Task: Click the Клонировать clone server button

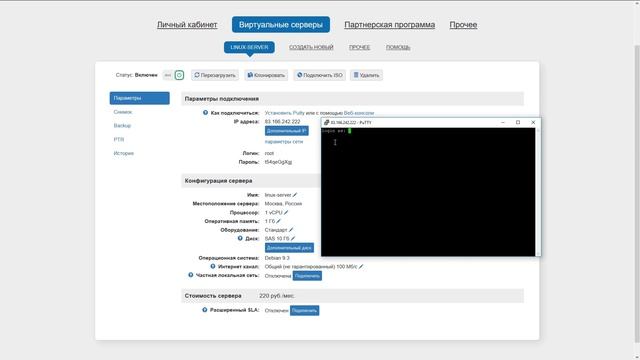Action: click(x=266, y=75)
